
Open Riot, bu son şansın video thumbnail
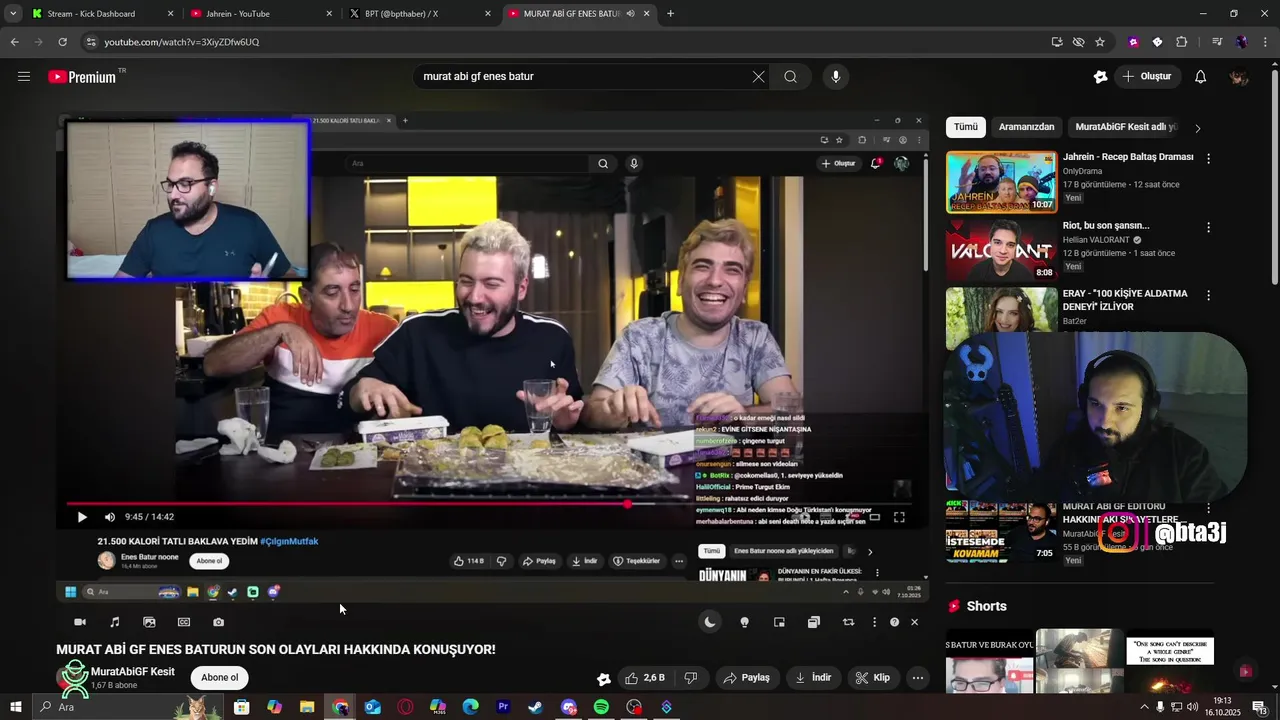(1001, 250)
